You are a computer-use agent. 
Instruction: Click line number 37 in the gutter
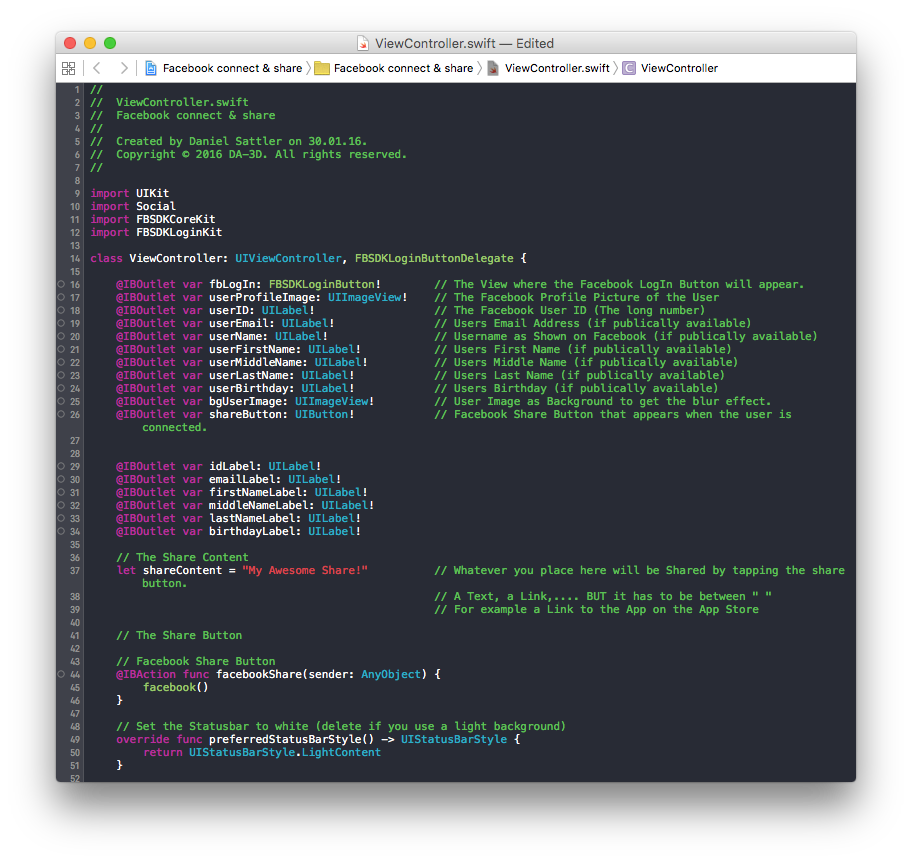(75, 571)
